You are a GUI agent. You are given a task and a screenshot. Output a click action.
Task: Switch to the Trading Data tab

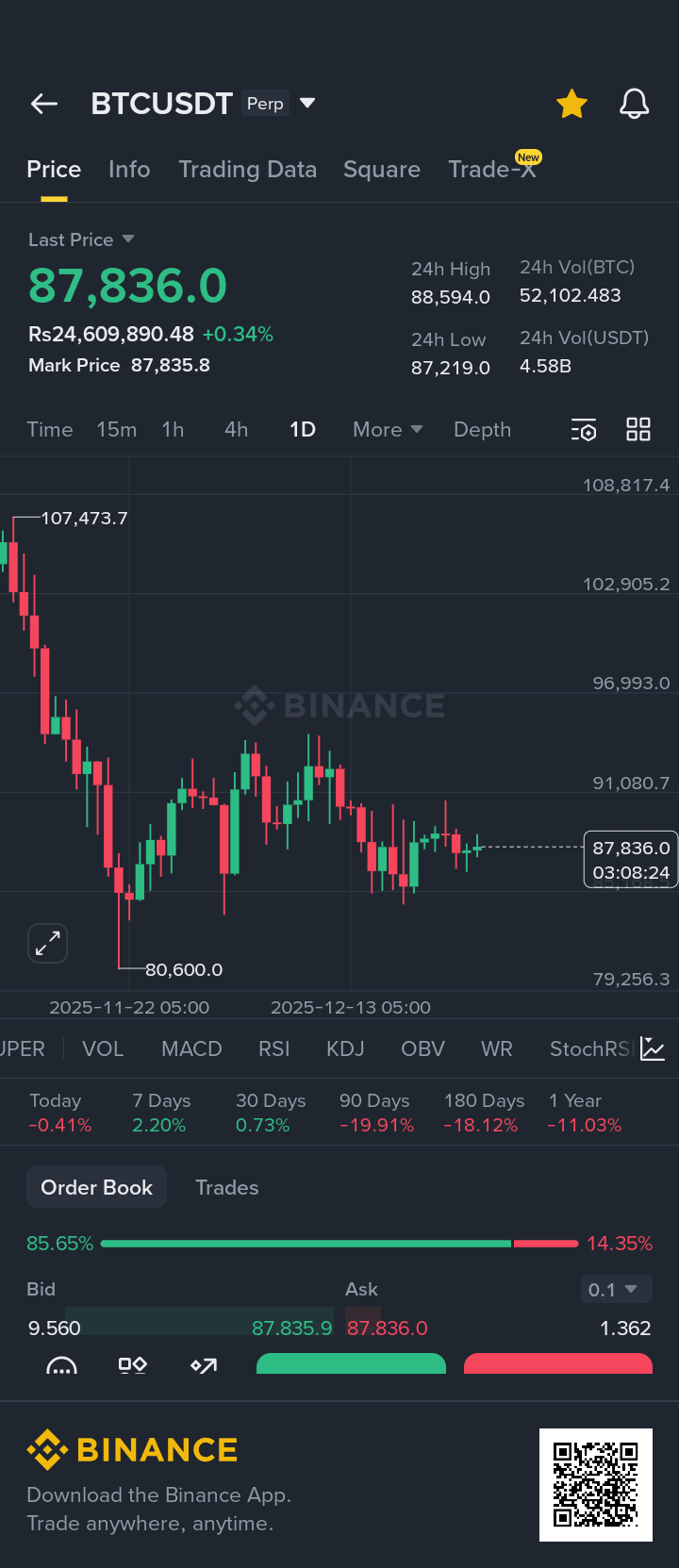click(247, 170)
